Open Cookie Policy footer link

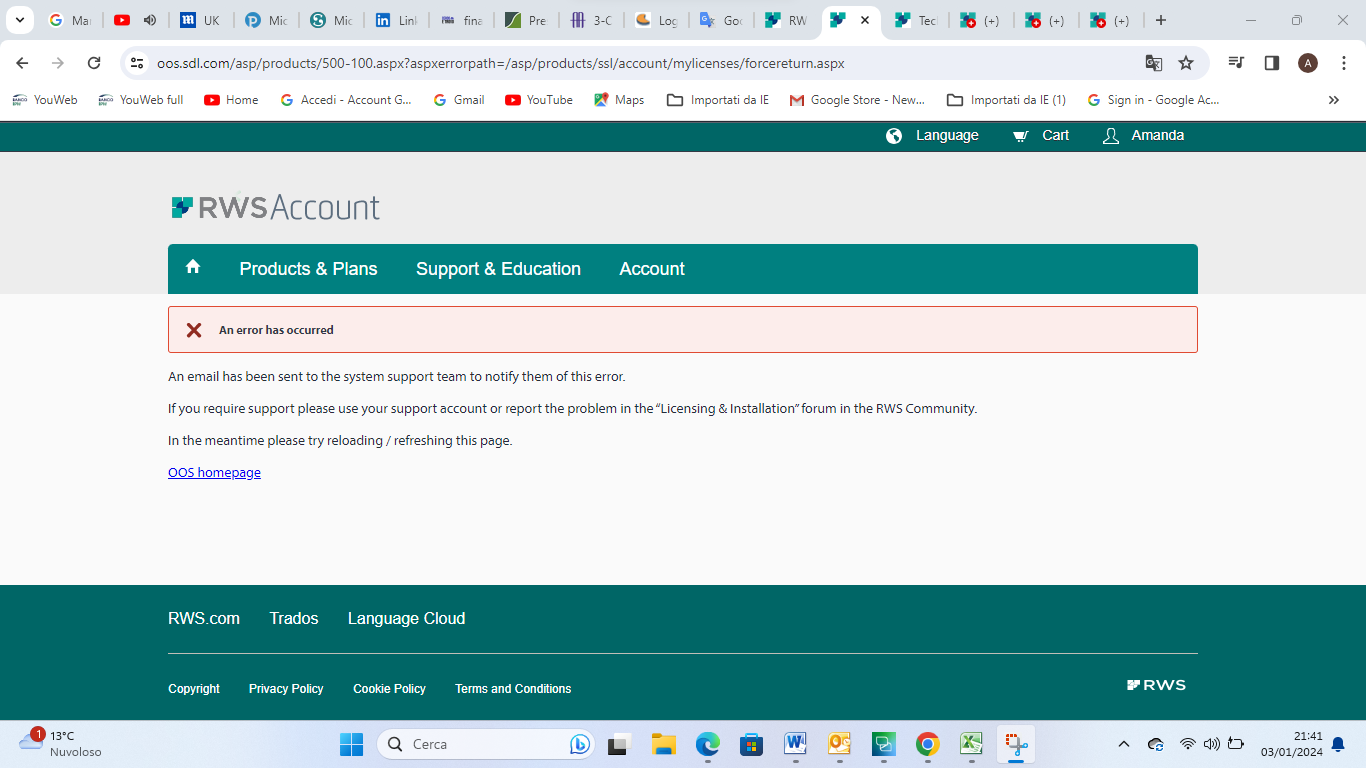tap(389, 689)
